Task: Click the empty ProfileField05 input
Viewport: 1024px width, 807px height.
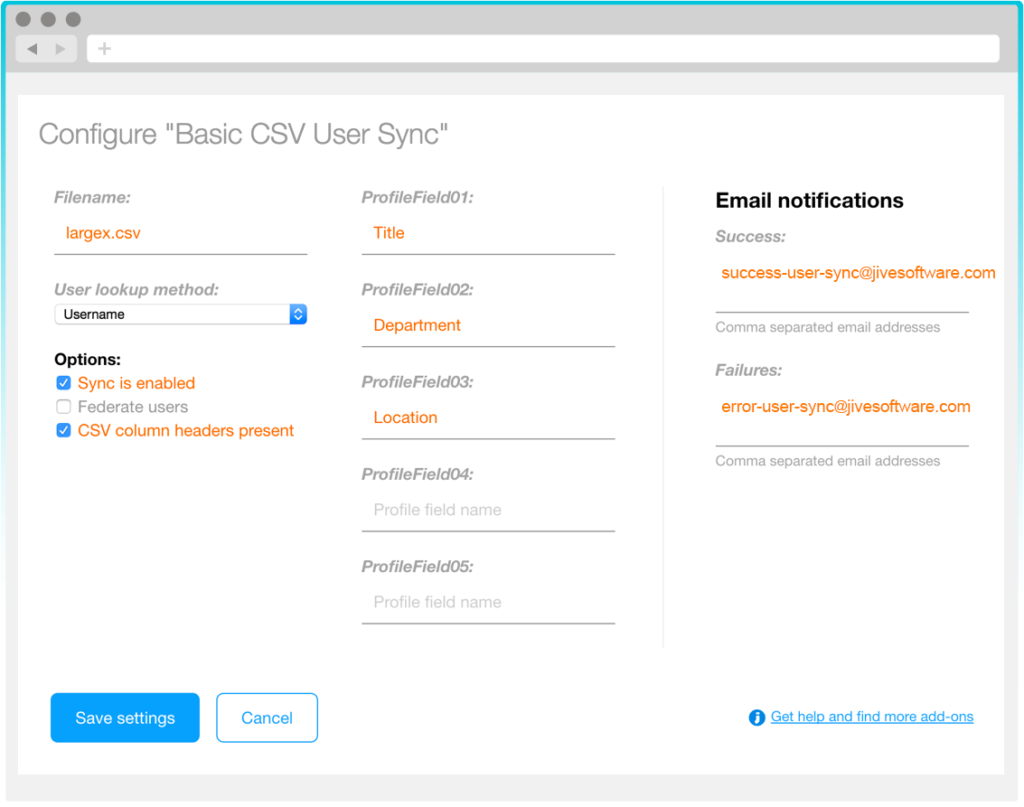Action: point(488,602)
